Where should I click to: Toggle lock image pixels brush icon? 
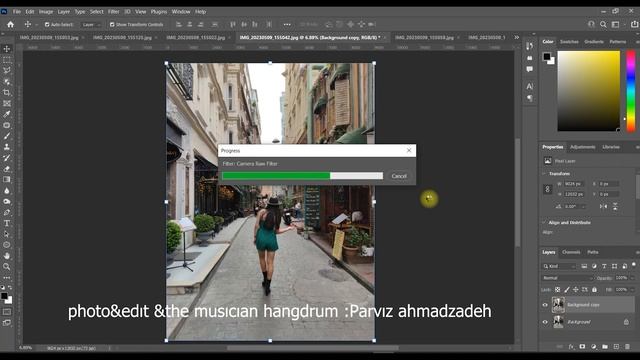click(x=567, y=289)
